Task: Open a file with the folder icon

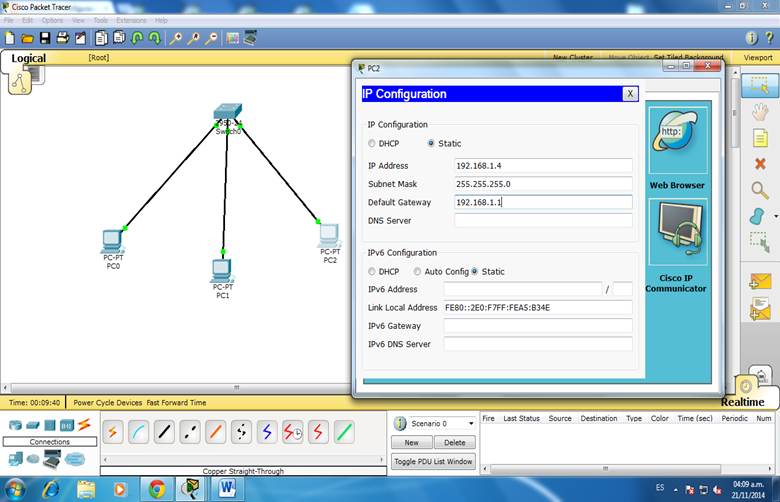Action: pos(27,38)
